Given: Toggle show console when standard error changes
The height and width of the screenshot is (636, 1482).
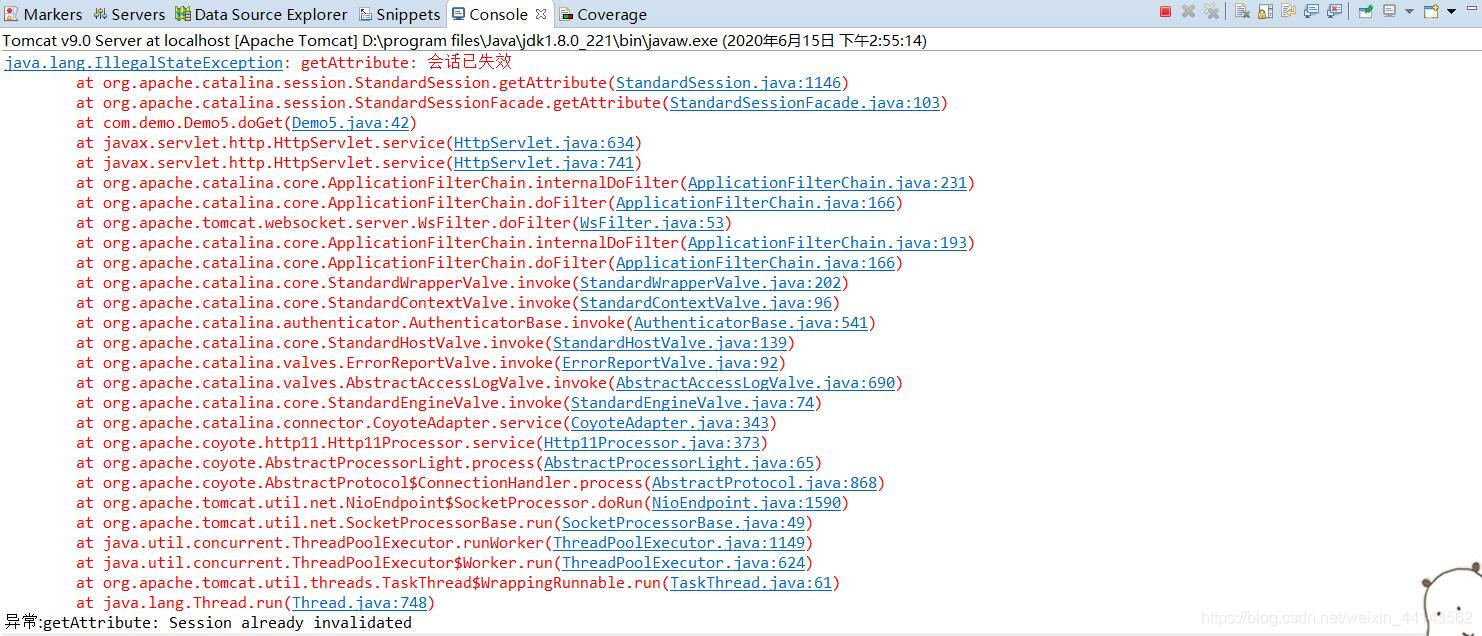Looking at the screenshot, I should click(x=1337, y=13).
